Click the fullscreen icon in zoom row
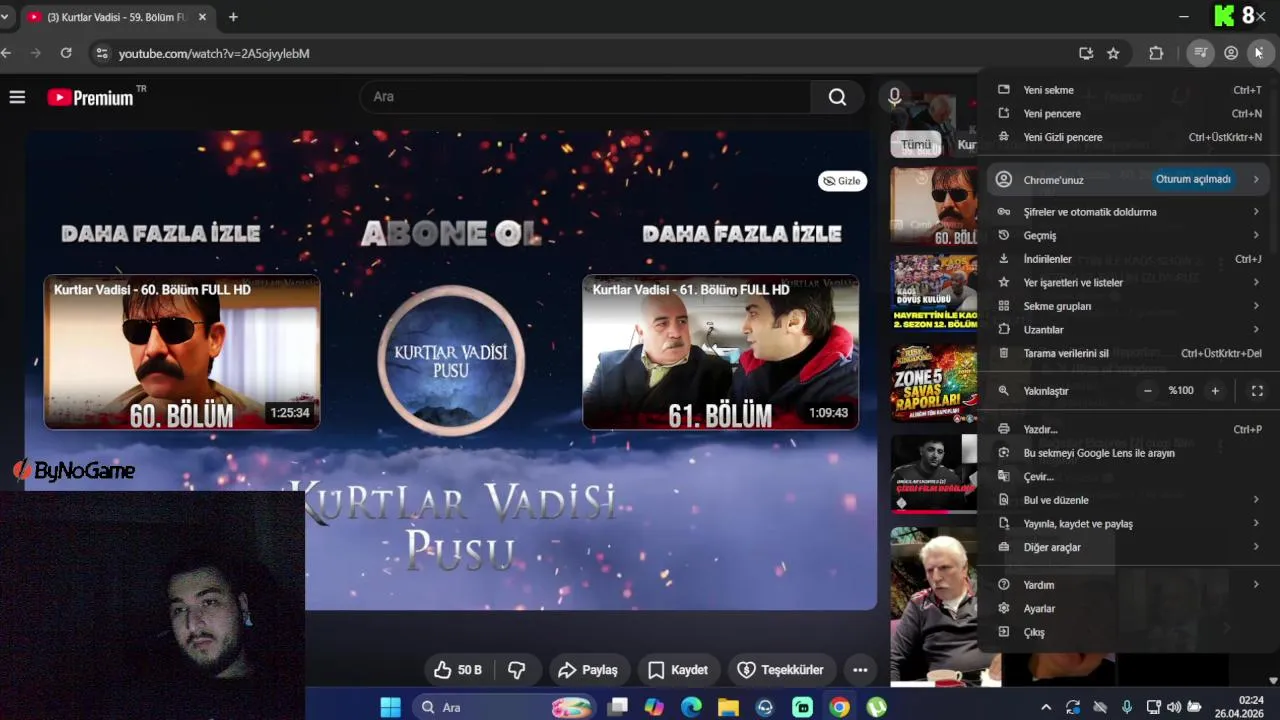1280x720 pixels. pos(1257,391)
